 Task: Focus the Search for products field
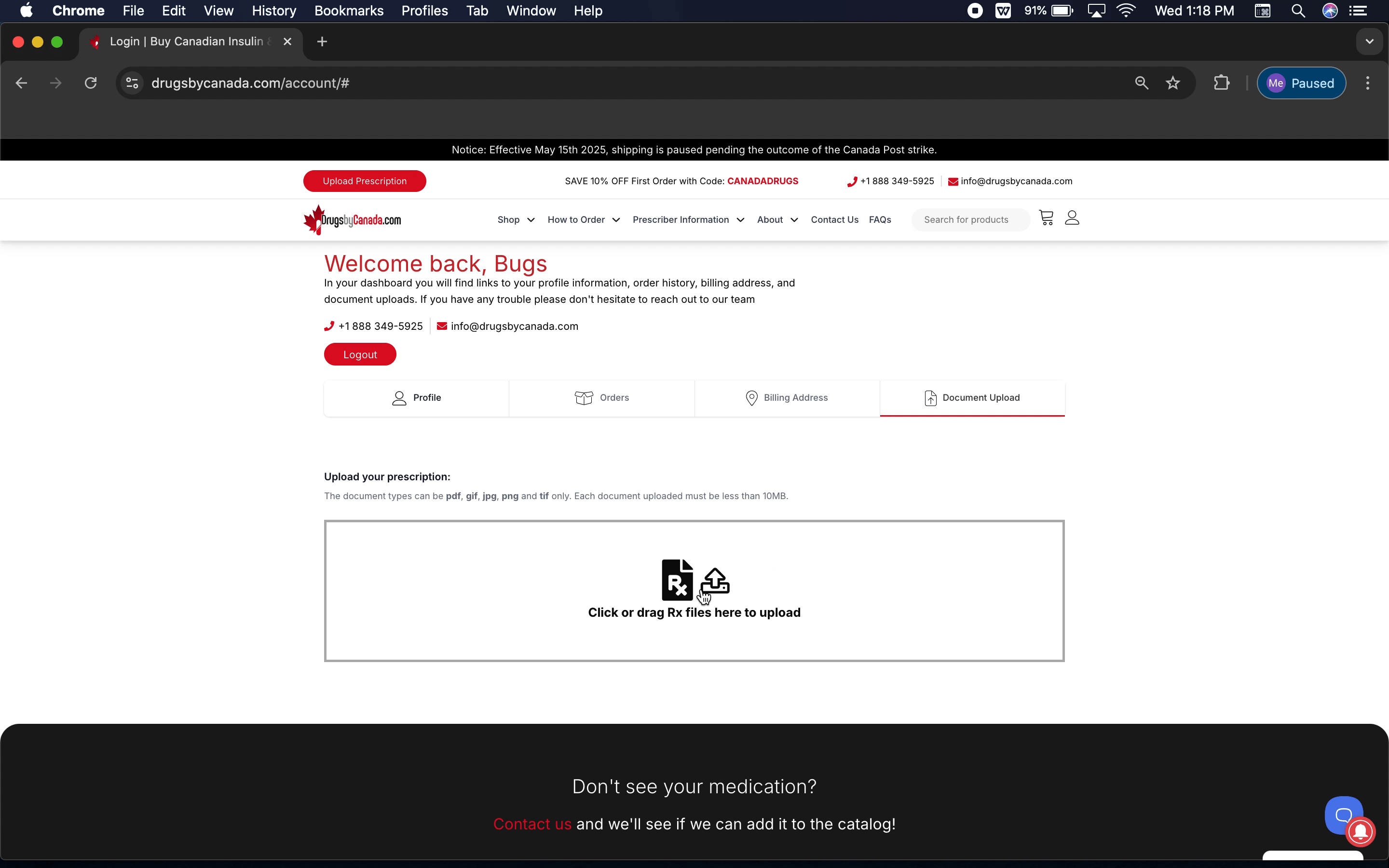(970, 220)
